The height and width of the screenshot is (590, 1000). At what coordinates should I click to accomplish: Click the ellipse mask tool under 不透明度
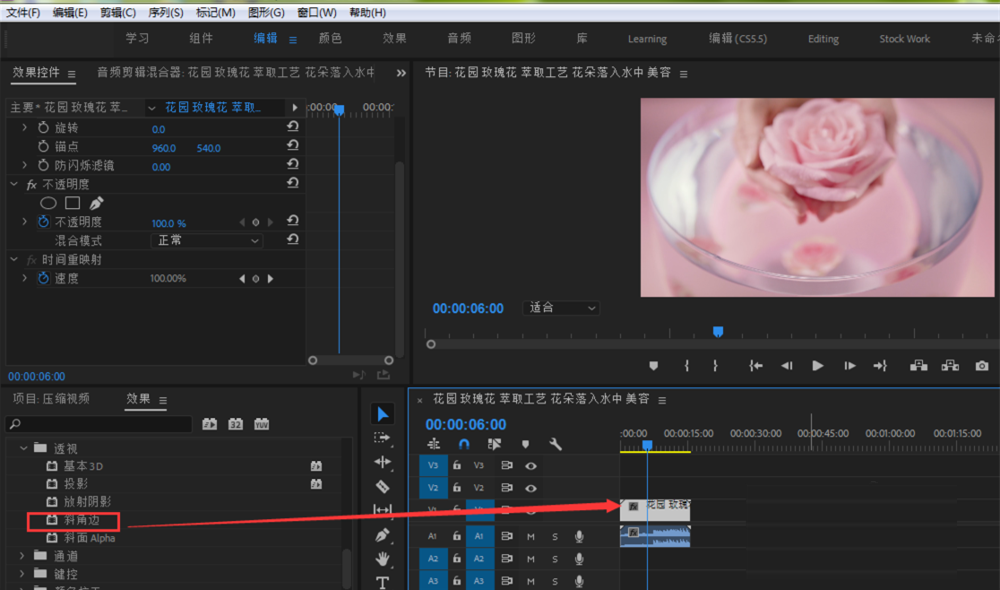point(48,203)
